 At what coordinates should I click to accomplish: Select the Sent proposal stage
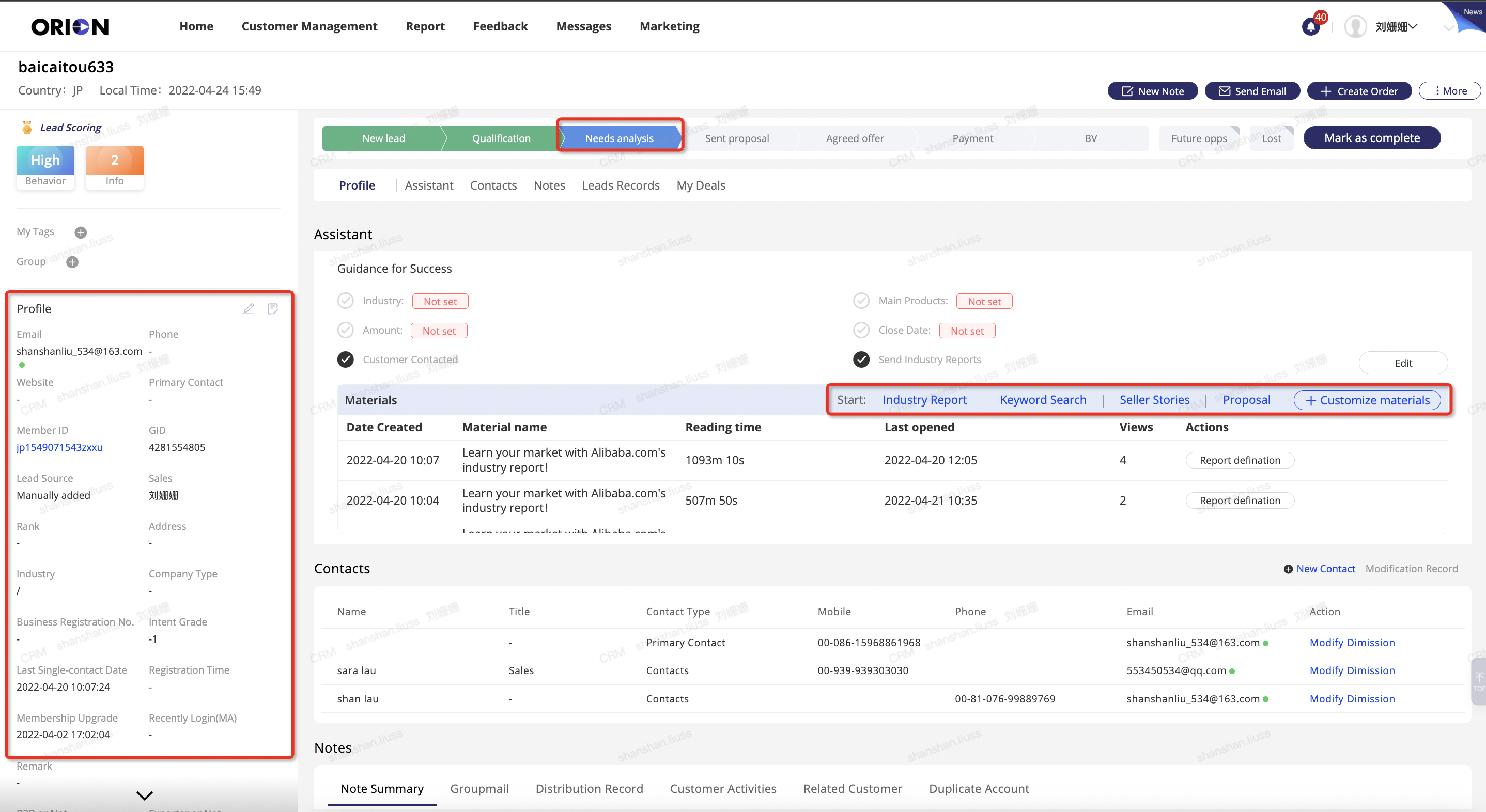point(737,138)
